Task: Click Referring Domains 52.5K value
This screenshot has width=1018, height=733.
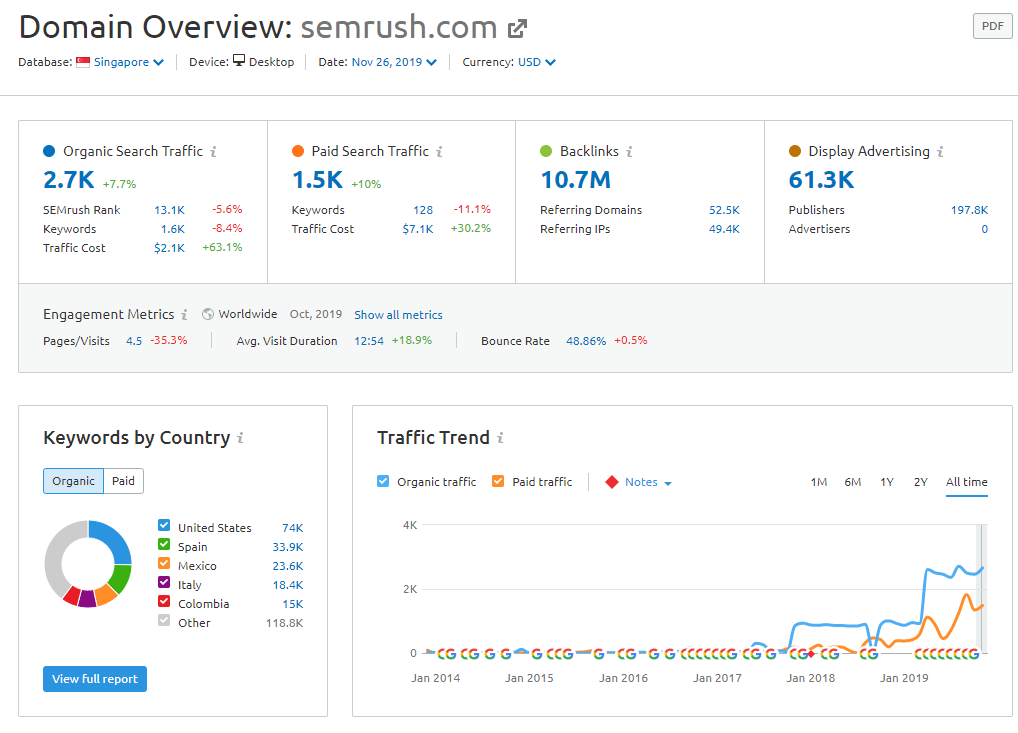Action: 724,210
